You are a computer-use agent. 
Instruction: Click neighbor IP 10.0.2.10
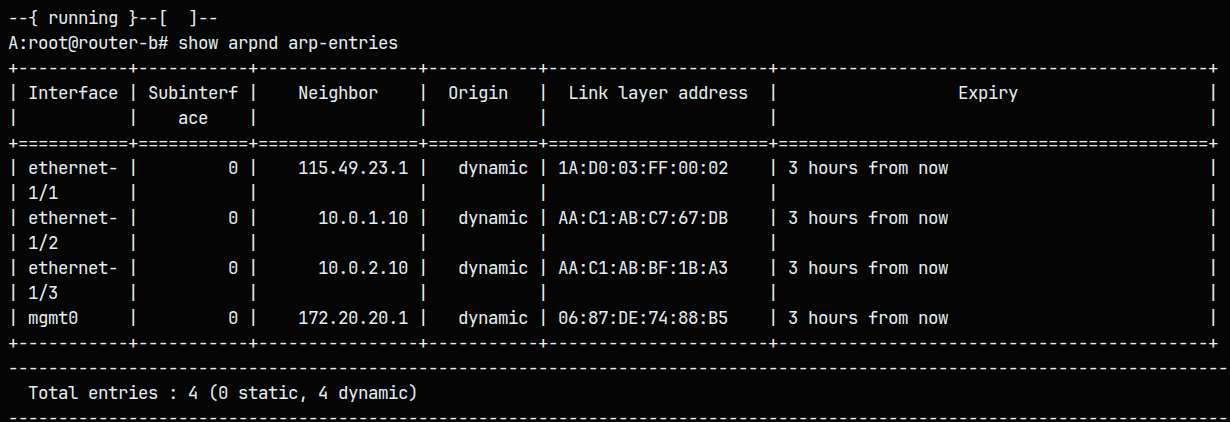click(x=363, y=268)
